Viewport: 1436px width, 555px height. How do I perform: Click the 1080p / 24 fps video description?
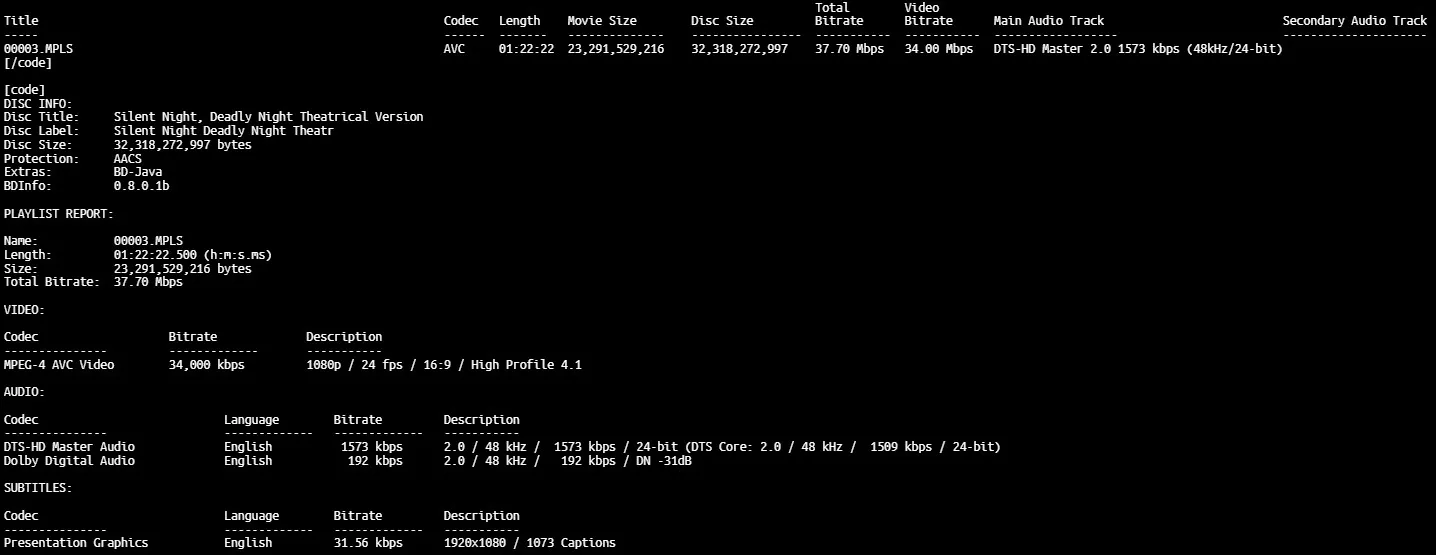point(443,365)
